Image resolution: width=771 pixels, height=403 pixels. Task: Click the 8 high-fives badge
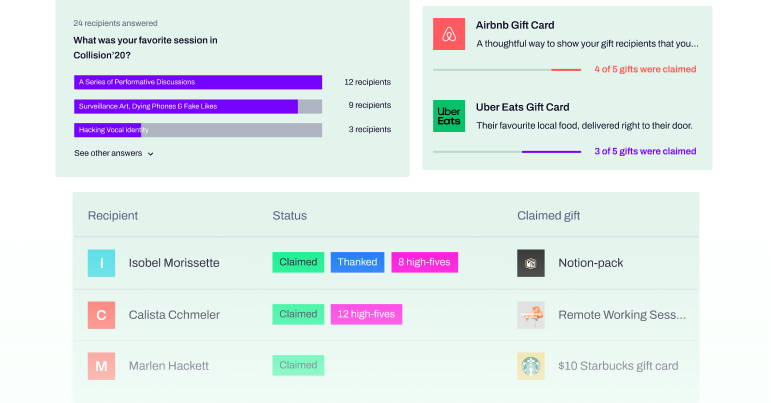424,262
